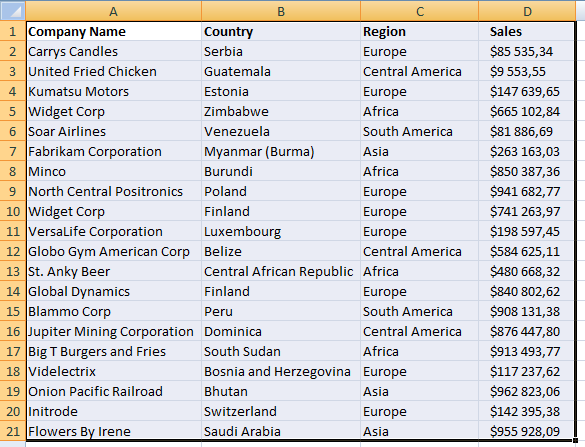Click the Central African Republic cell

click(x=281, y=271)
